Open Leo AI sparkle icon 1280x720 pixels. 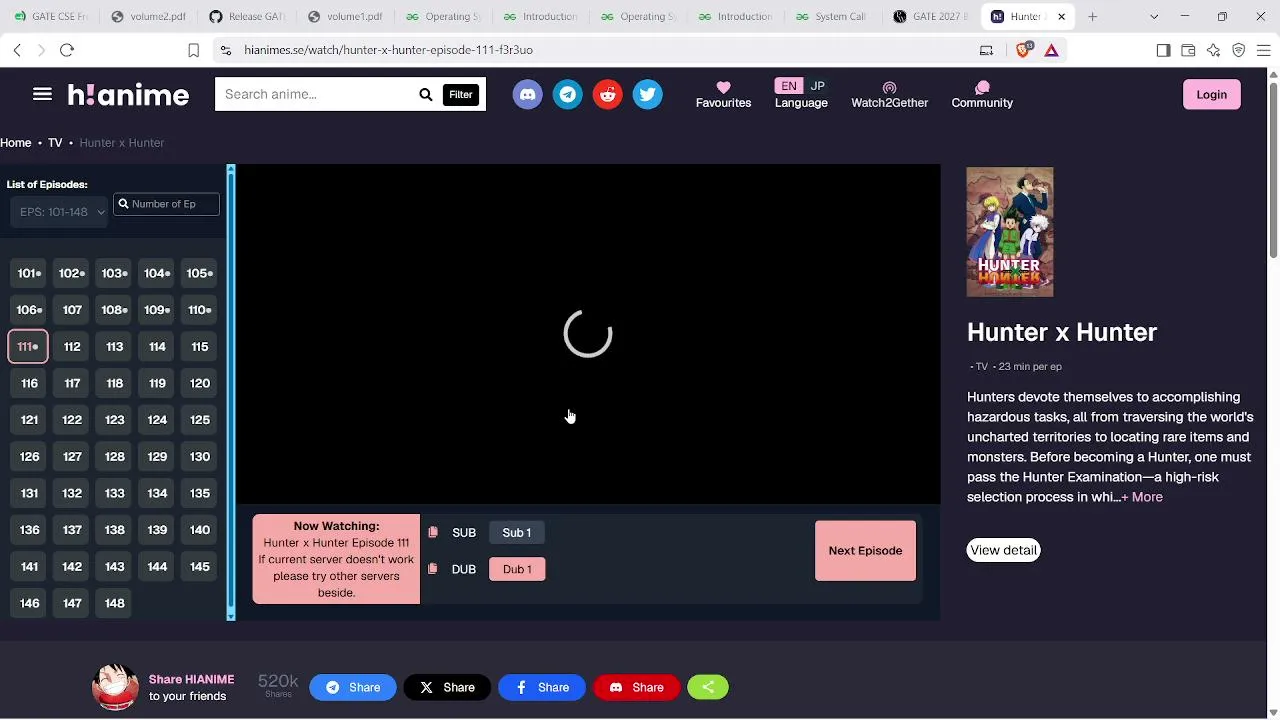tap(1213, 50)
